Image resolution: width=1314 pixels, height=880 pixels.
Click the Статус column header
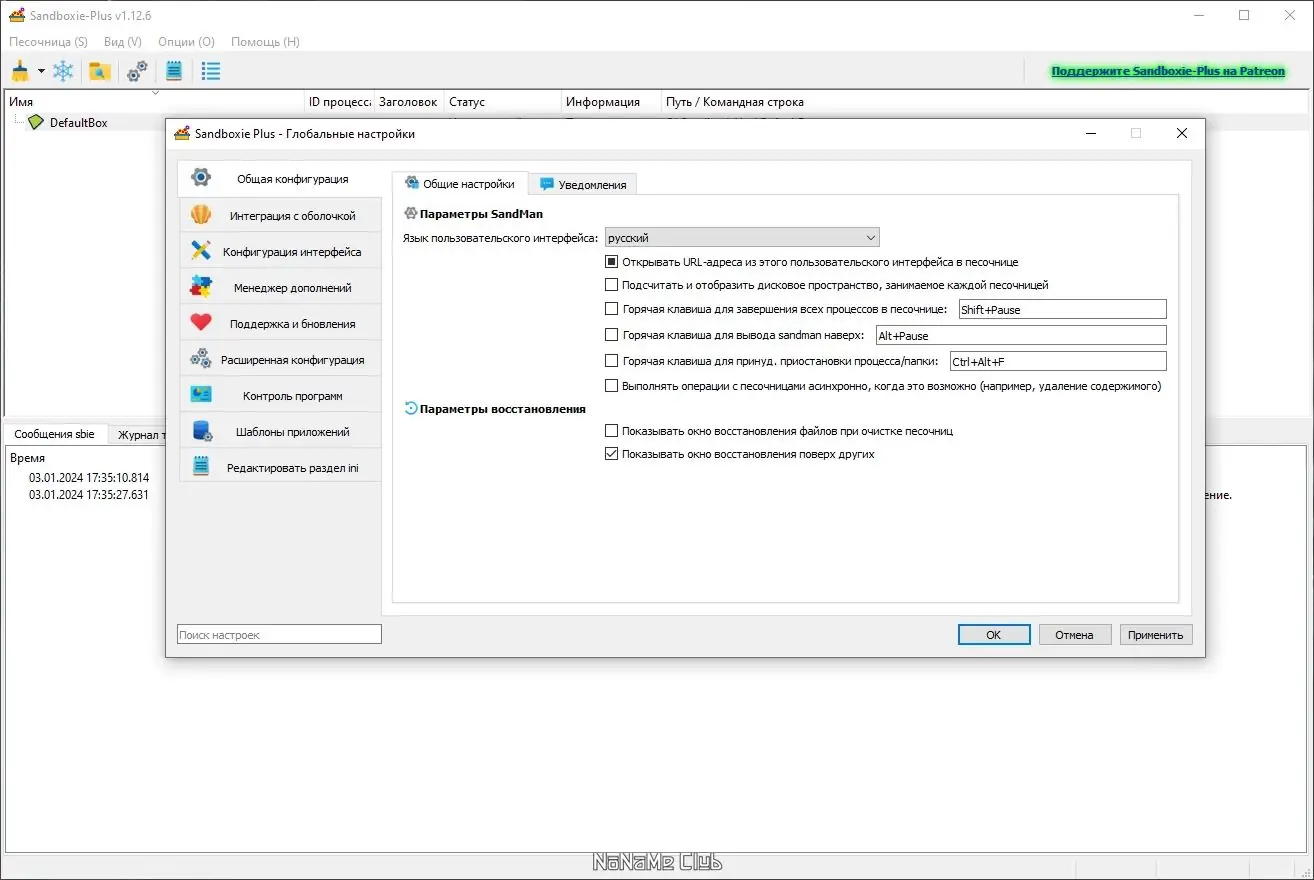tap(503, 102)
